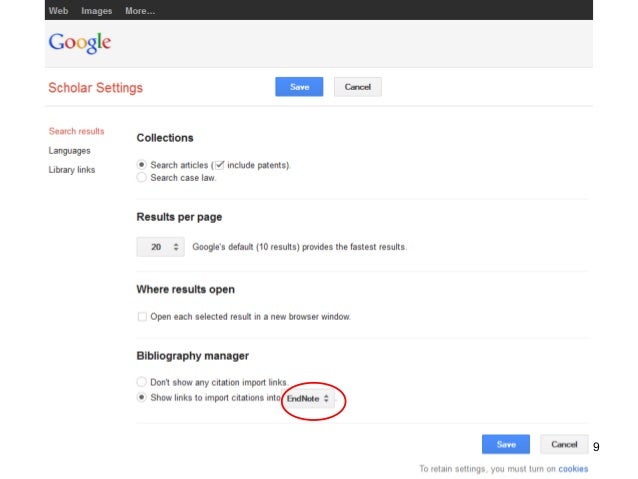Click the Google's default results note
The height and width of the screenshot is (479, 638).
click(x=299, y=247)
